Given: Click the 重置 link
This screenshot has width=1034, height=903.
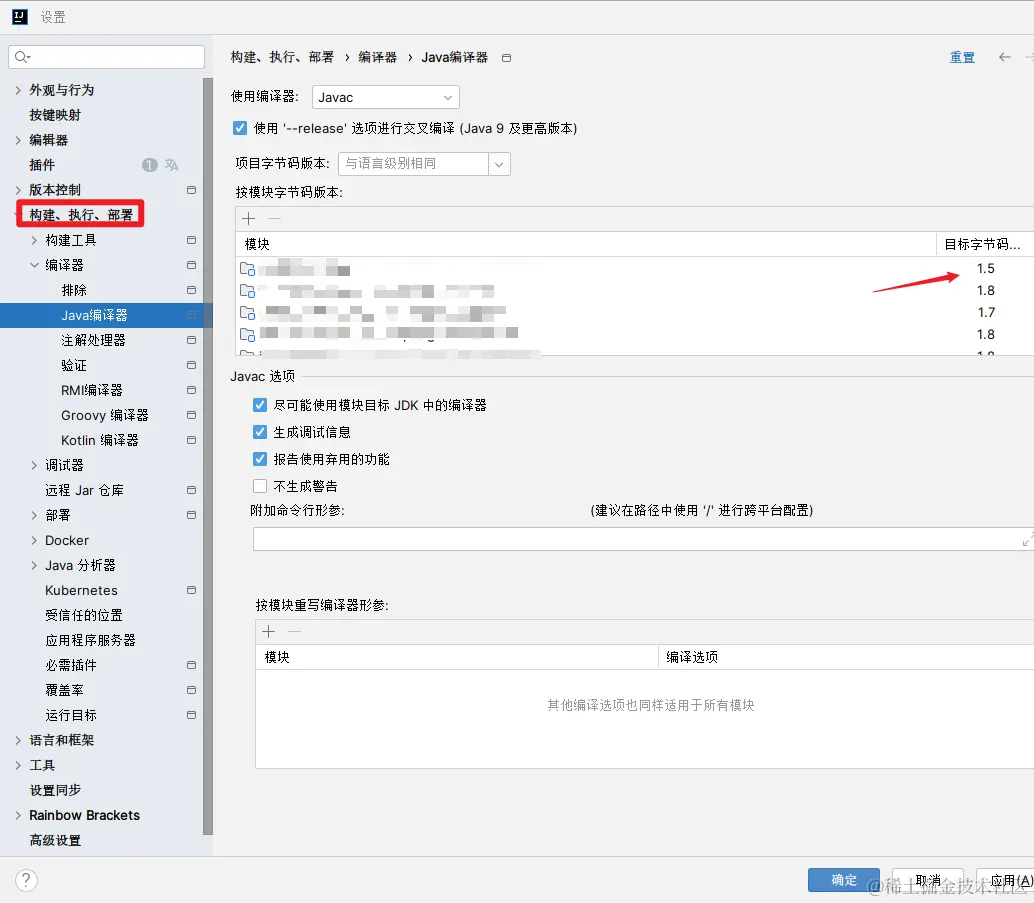Looking at the screenshot, I should (x=962, y=57).
